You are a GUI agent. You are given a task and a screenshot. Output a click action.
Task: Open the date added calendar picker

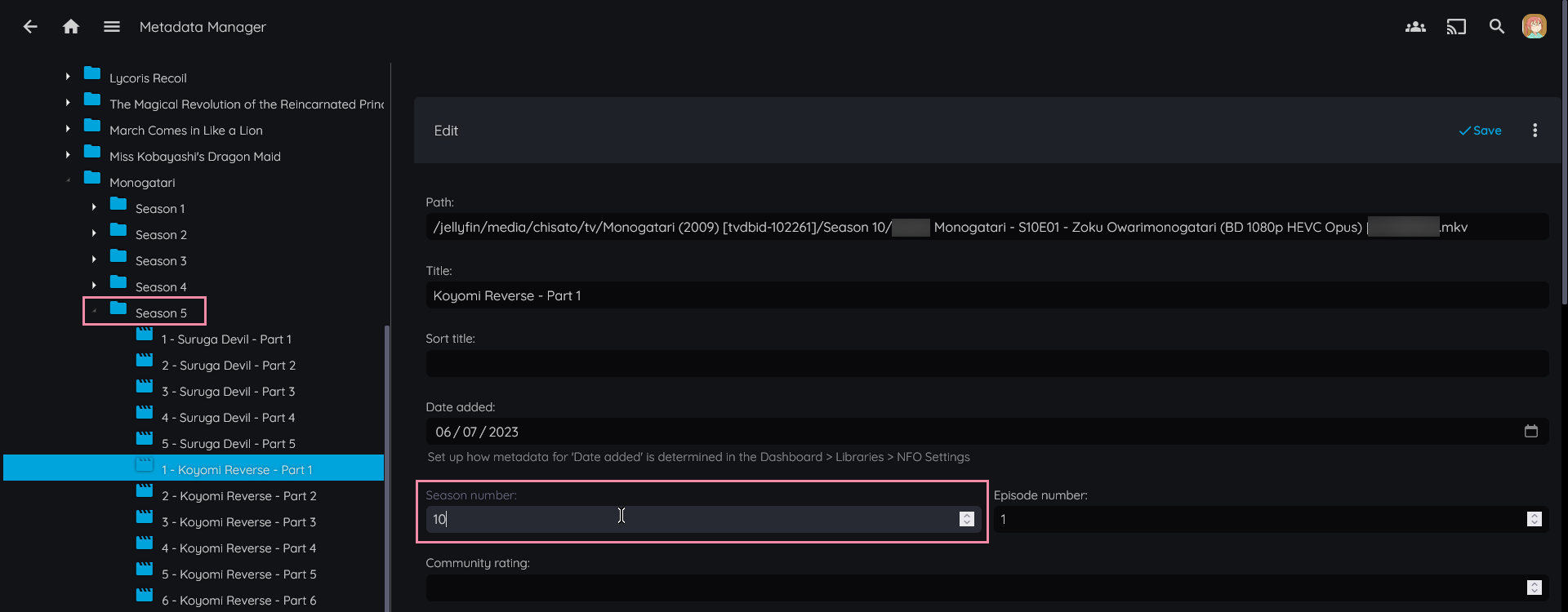[1530, 432]
